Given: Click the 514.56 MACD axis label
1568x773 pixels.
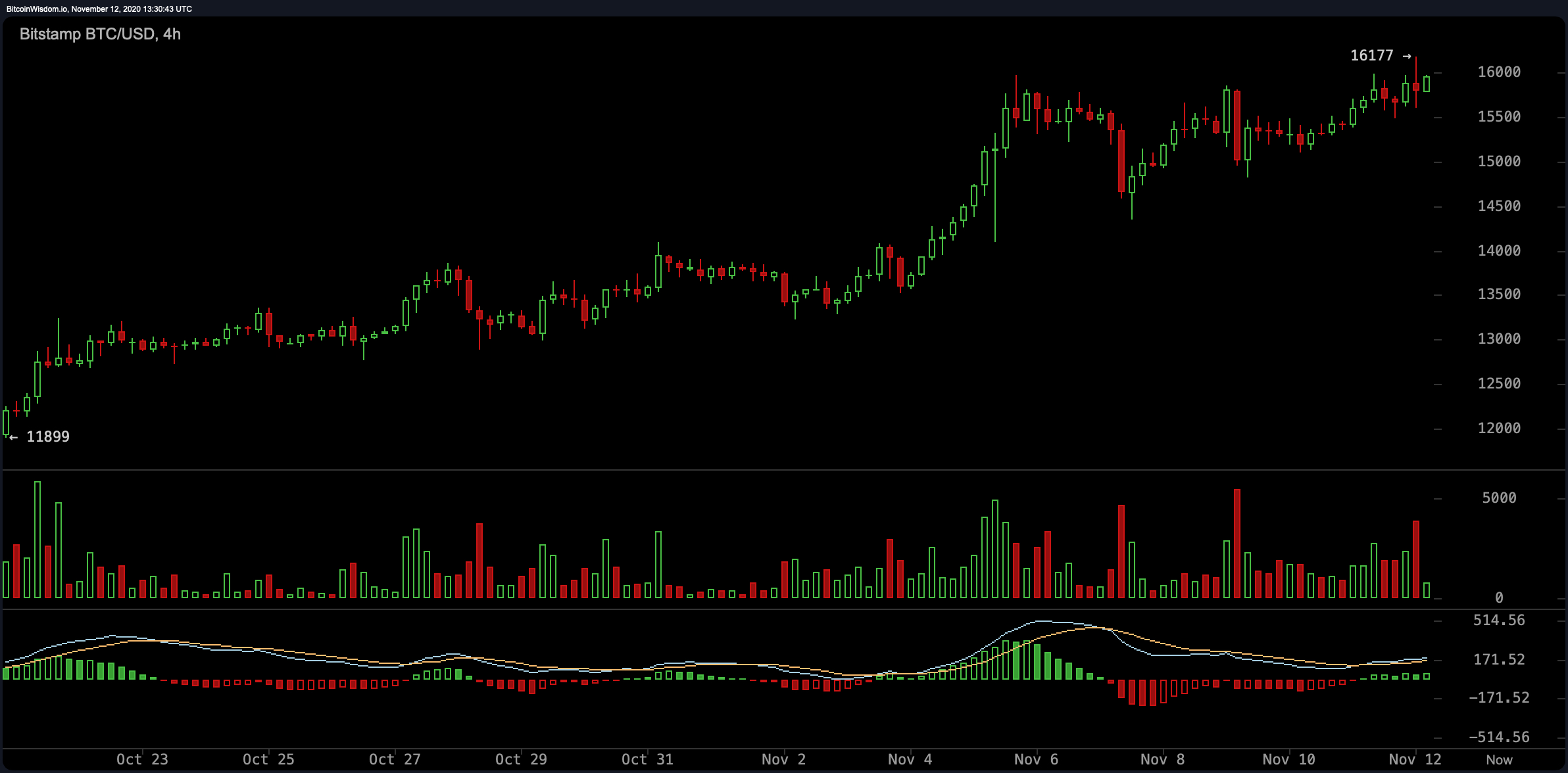Looking at the screenshot, I should pos(1499,621).
